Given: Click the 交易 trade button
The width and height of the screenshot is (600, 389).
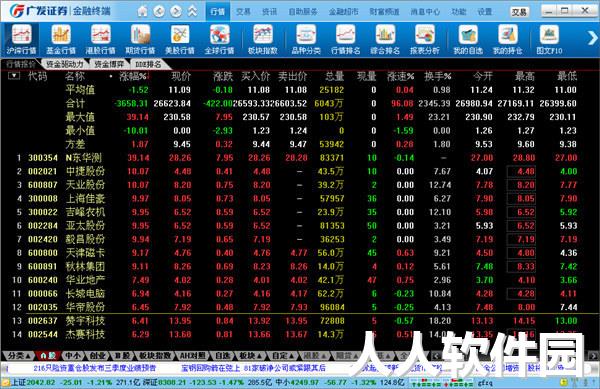Looking at the screenshot, I should click(519, 12).
